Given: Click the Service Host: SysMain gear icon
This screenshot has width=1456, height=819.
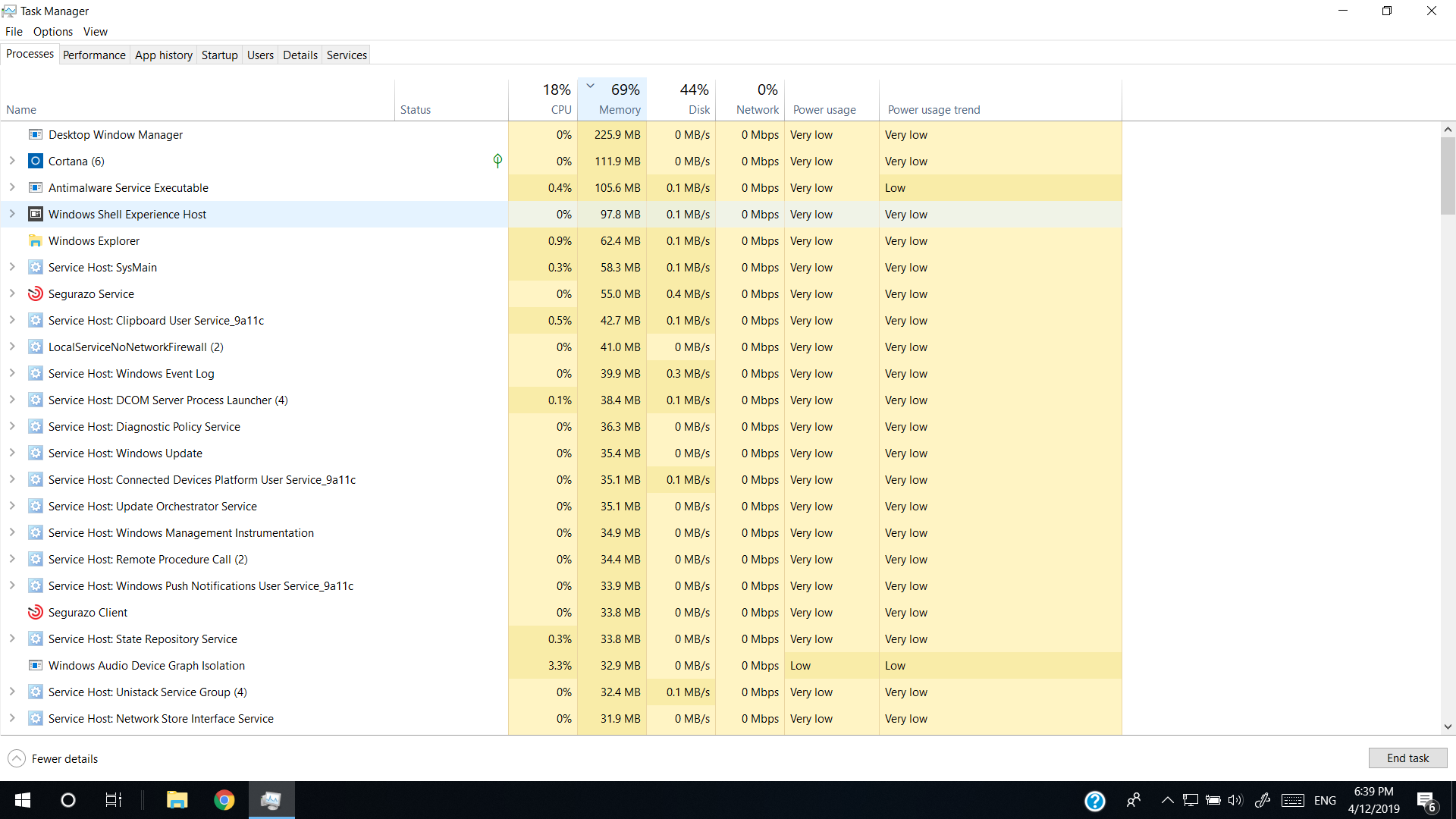Looking at the screenshot, I should pyautogui.click(x=35, y=268).
